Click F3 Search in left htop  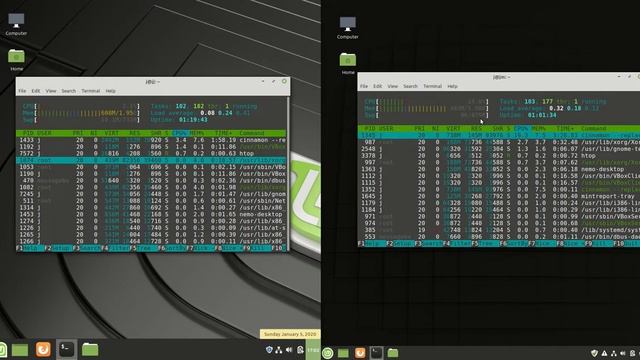(x=87, y=248)
